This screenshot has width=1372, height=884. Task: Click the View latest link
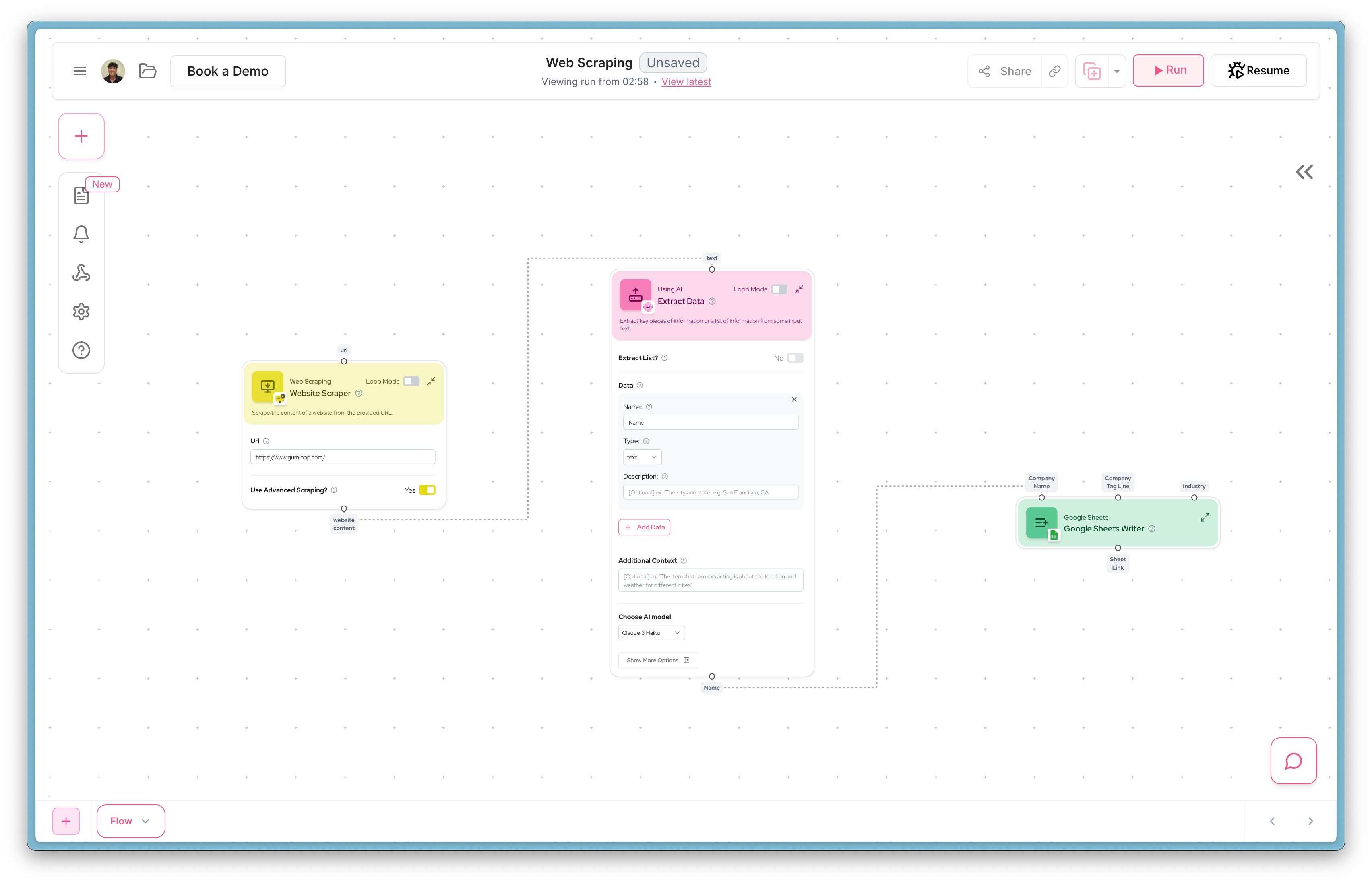coord(686,81)
